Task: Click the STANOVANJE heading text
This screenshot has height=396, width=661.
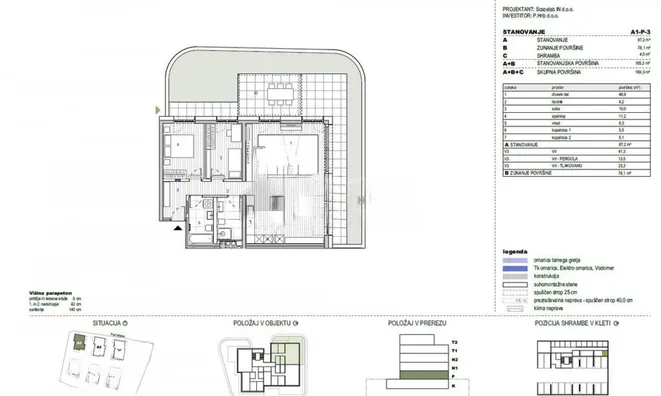Action: click(524, 32)
